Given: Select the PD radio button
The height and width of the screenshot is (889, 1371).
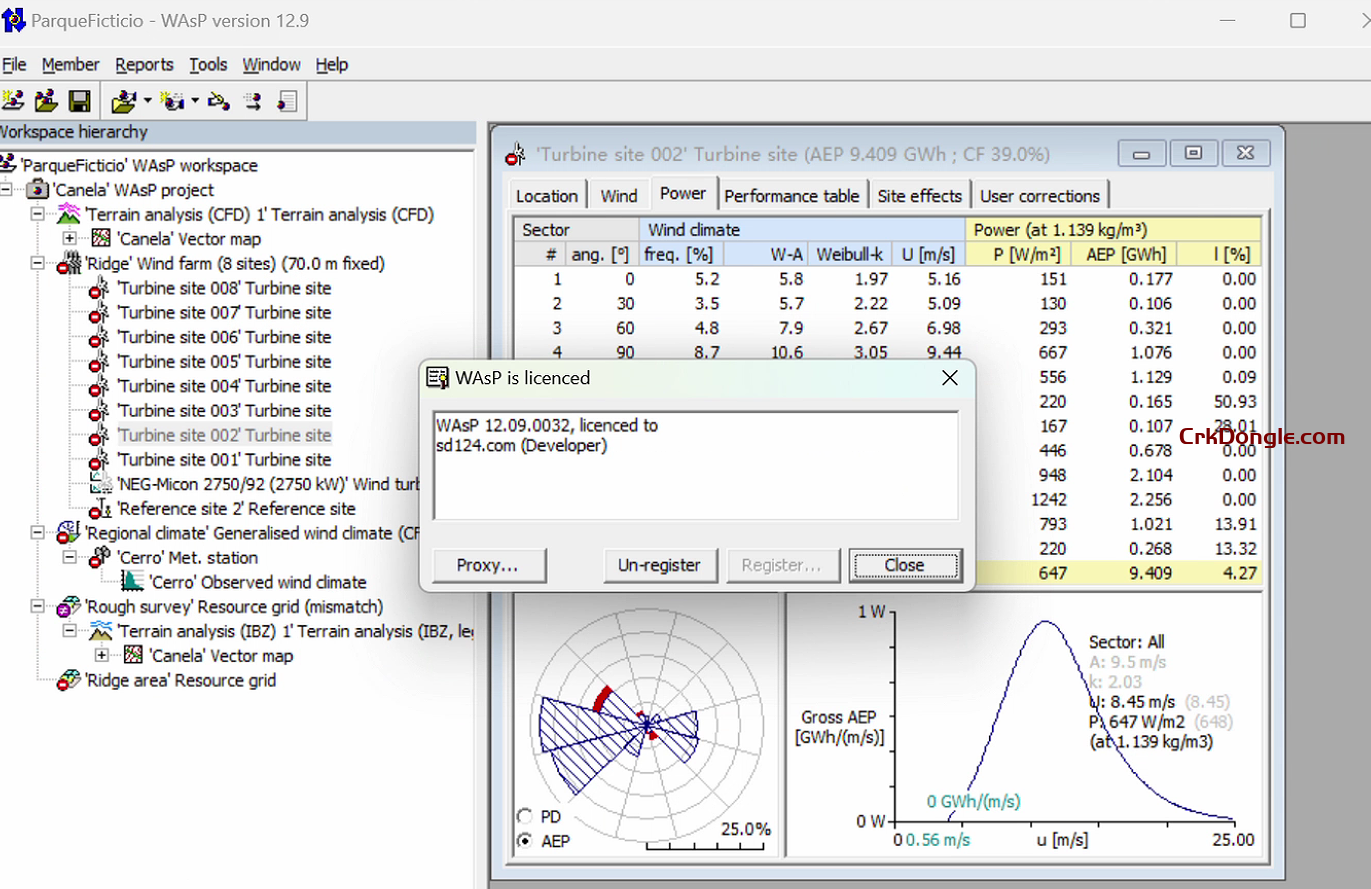Looking at the screenshot, I should [524, 816].
